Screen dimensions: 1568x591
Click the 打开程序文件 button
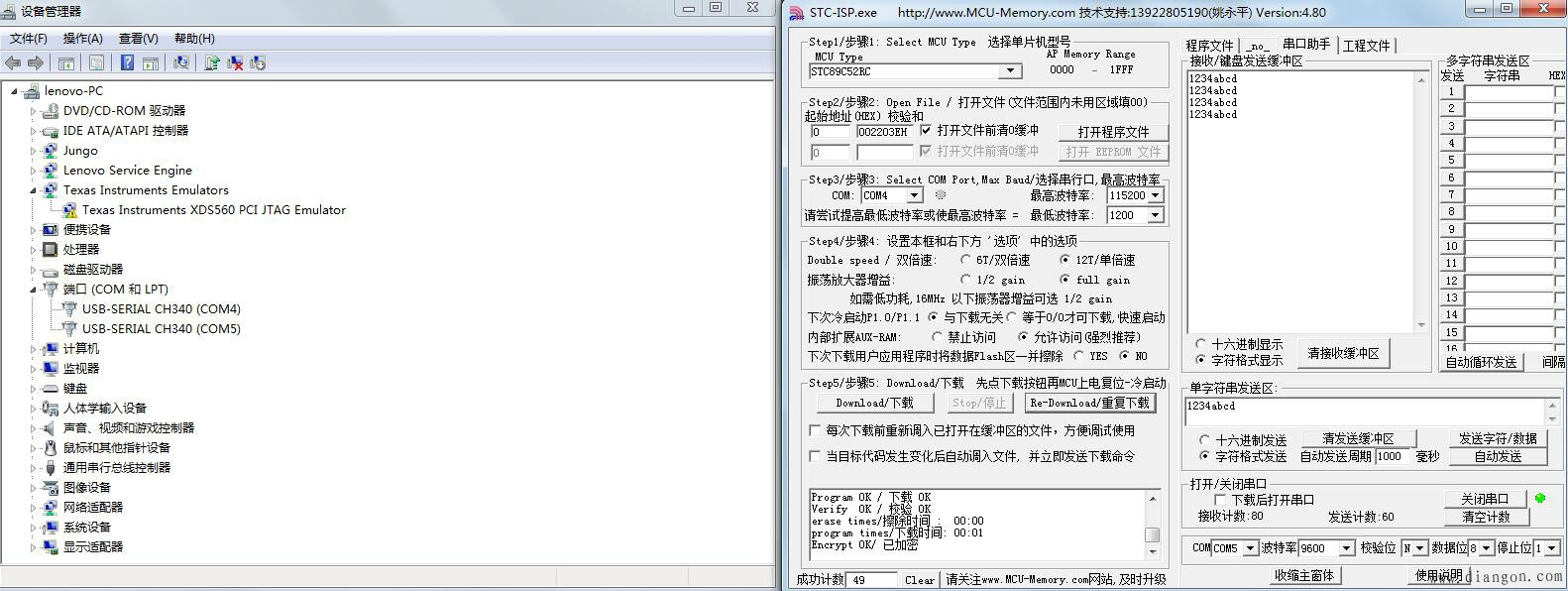coord(1113,132)
